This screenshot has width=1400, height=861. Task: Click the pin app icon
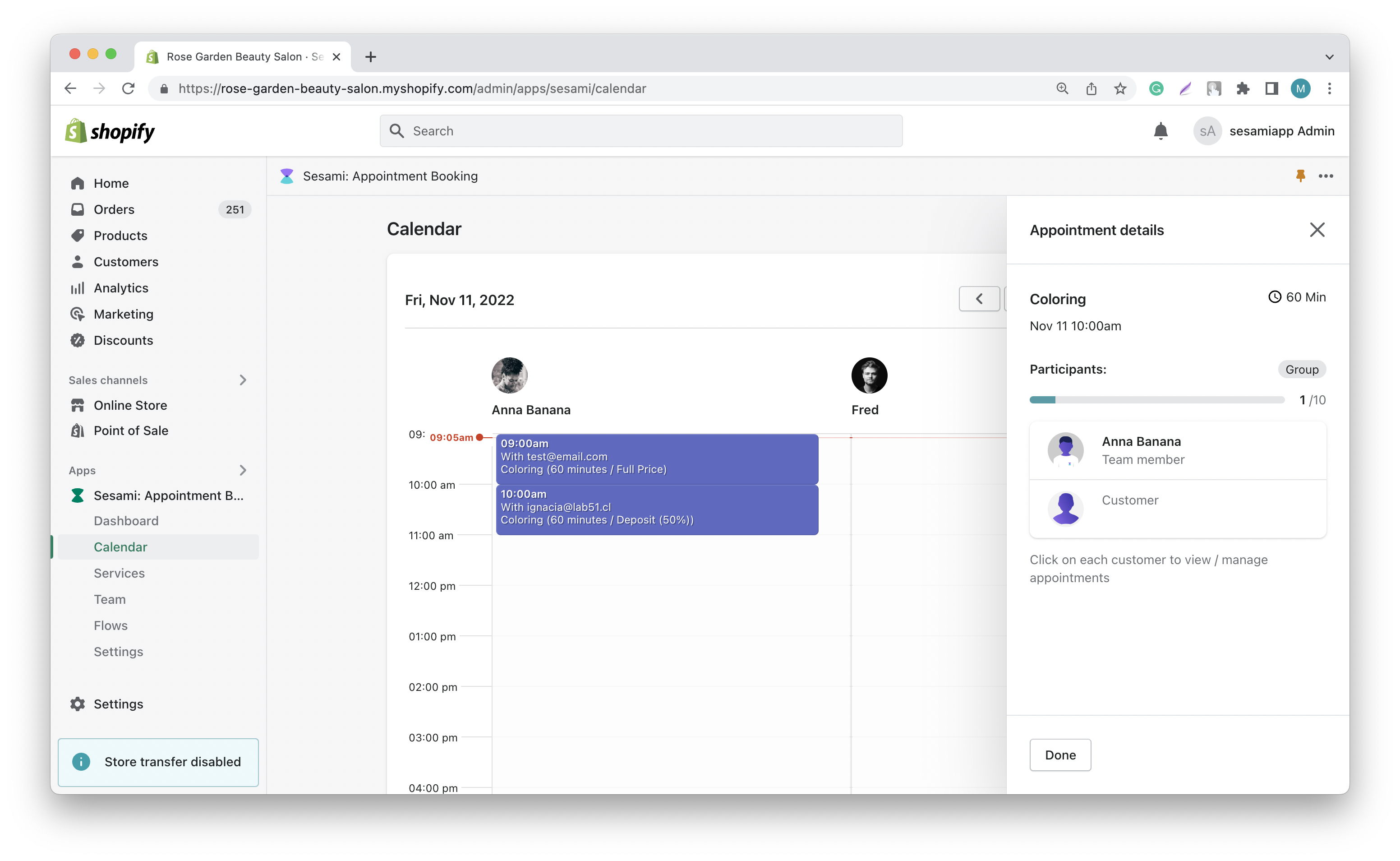[x=1300, y=176]
